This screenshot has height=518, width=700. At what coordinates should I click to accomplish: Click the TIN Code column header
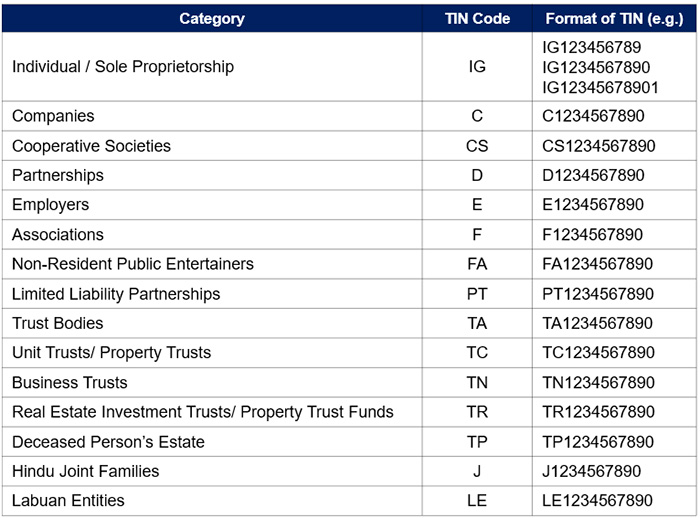(x=477, y=19)
